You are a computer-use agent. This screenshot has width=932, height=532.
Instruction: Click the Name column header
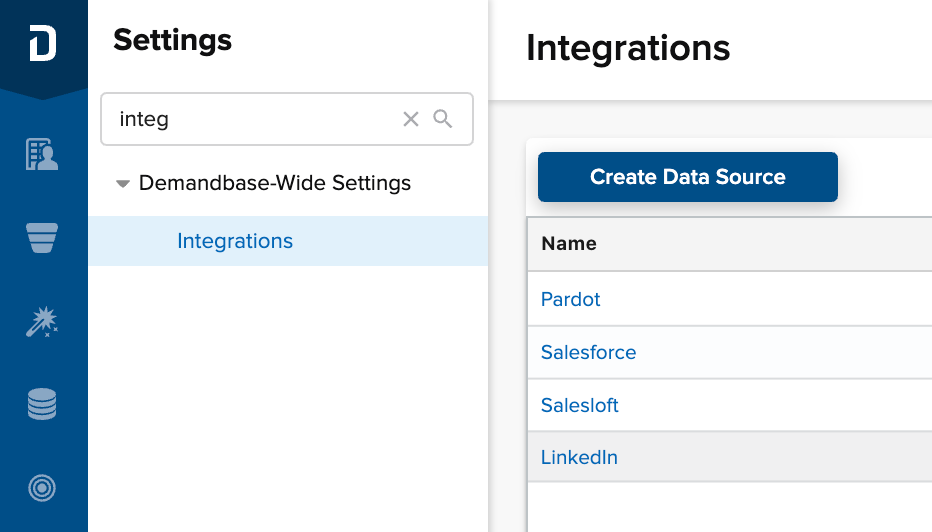coord(569,243)
